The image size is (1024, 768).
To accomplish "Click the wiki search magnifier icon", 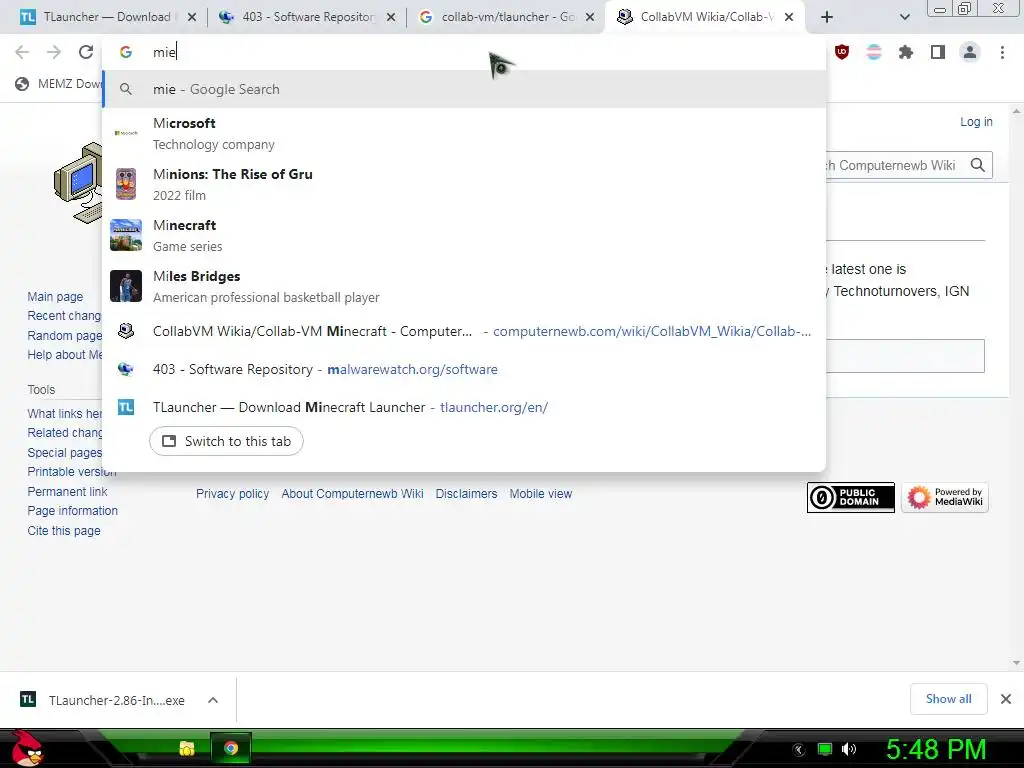I will [x=978, y=165].
